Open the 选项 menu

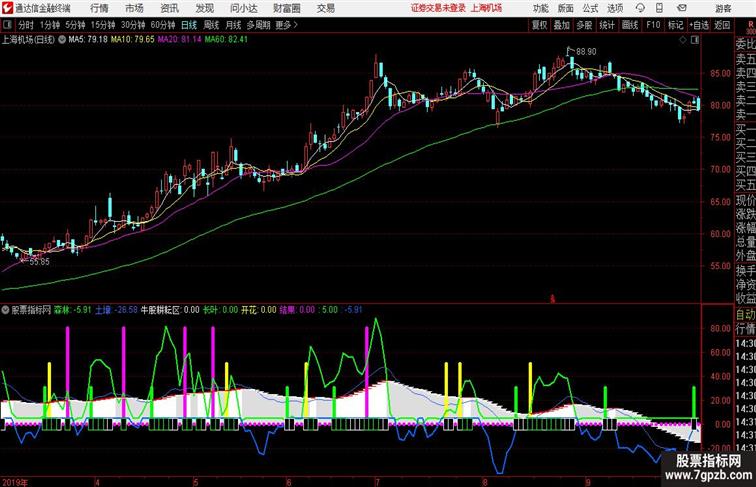pyautogui.click(x=615, y=8)
